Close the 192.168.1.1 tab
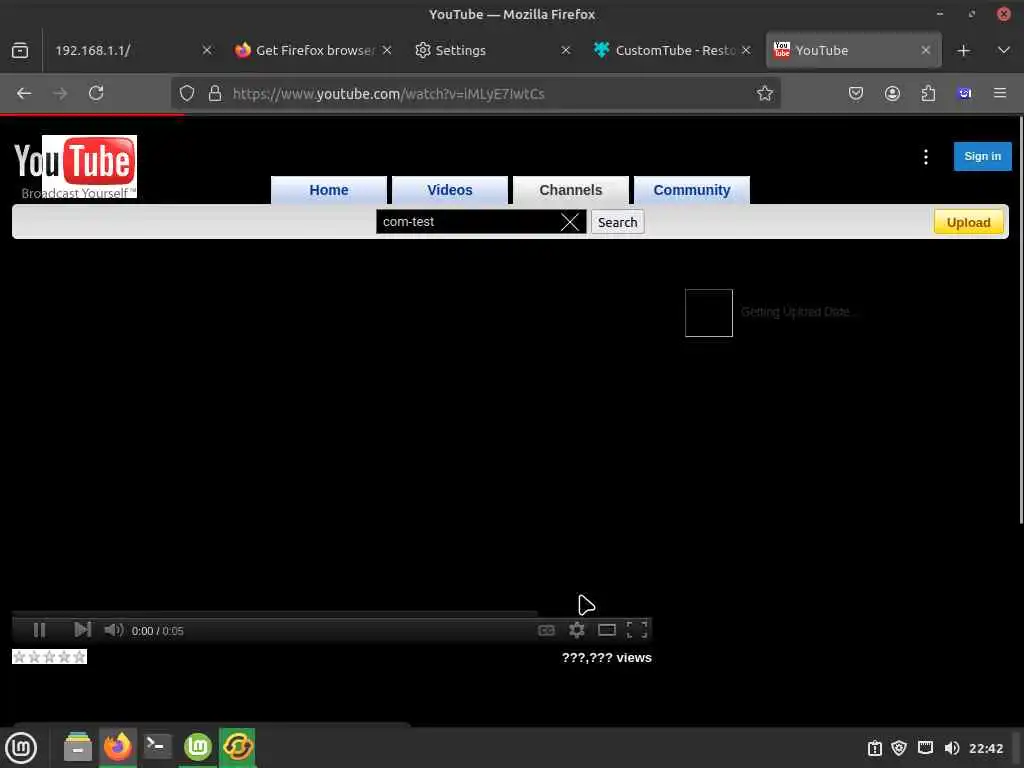This screenshot has width=1024, height=768. 207,50
